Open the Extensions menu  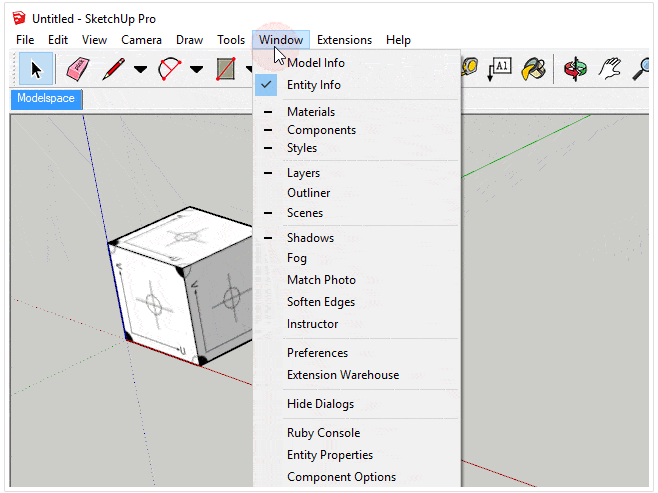pos(345,40)
